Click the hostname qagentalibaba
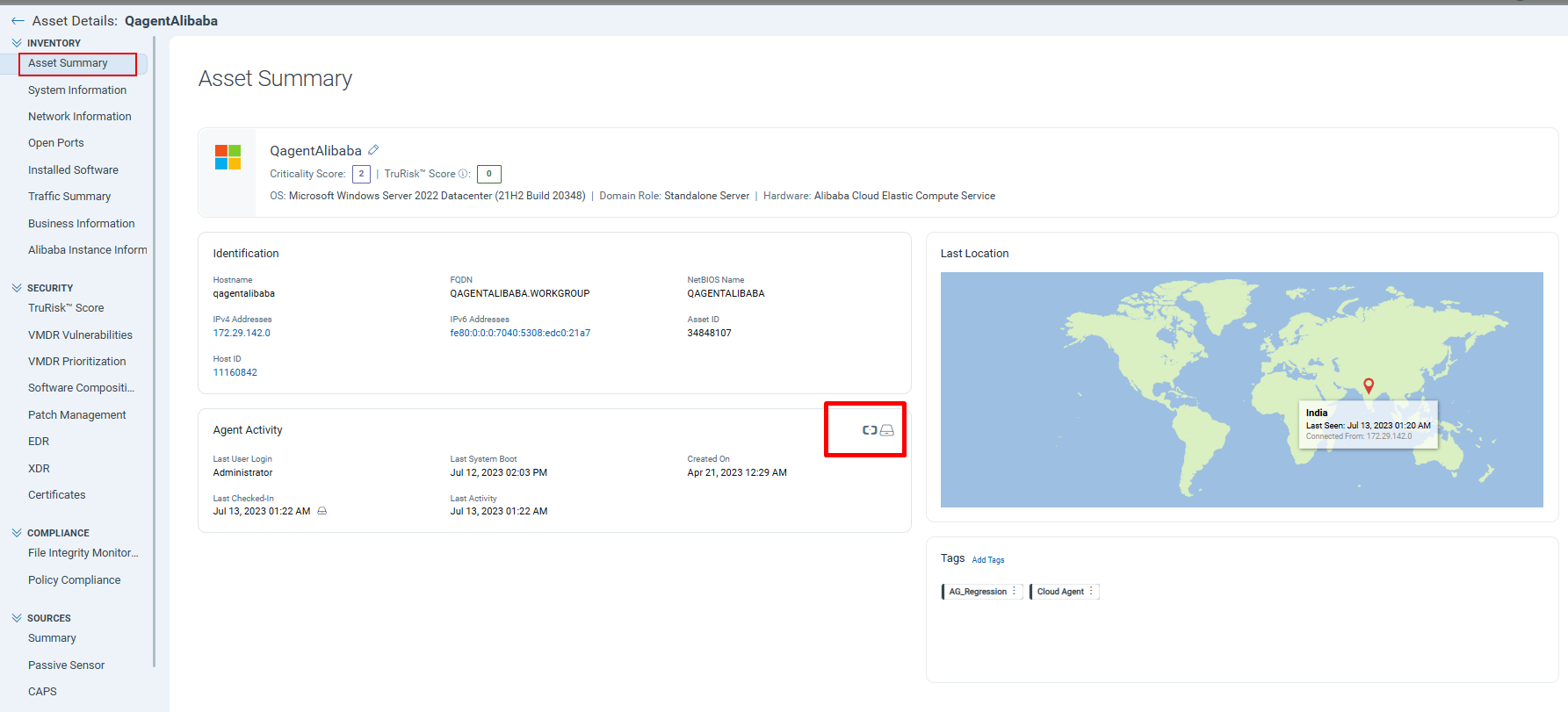The image size is (1568, 712). (243, 293)
